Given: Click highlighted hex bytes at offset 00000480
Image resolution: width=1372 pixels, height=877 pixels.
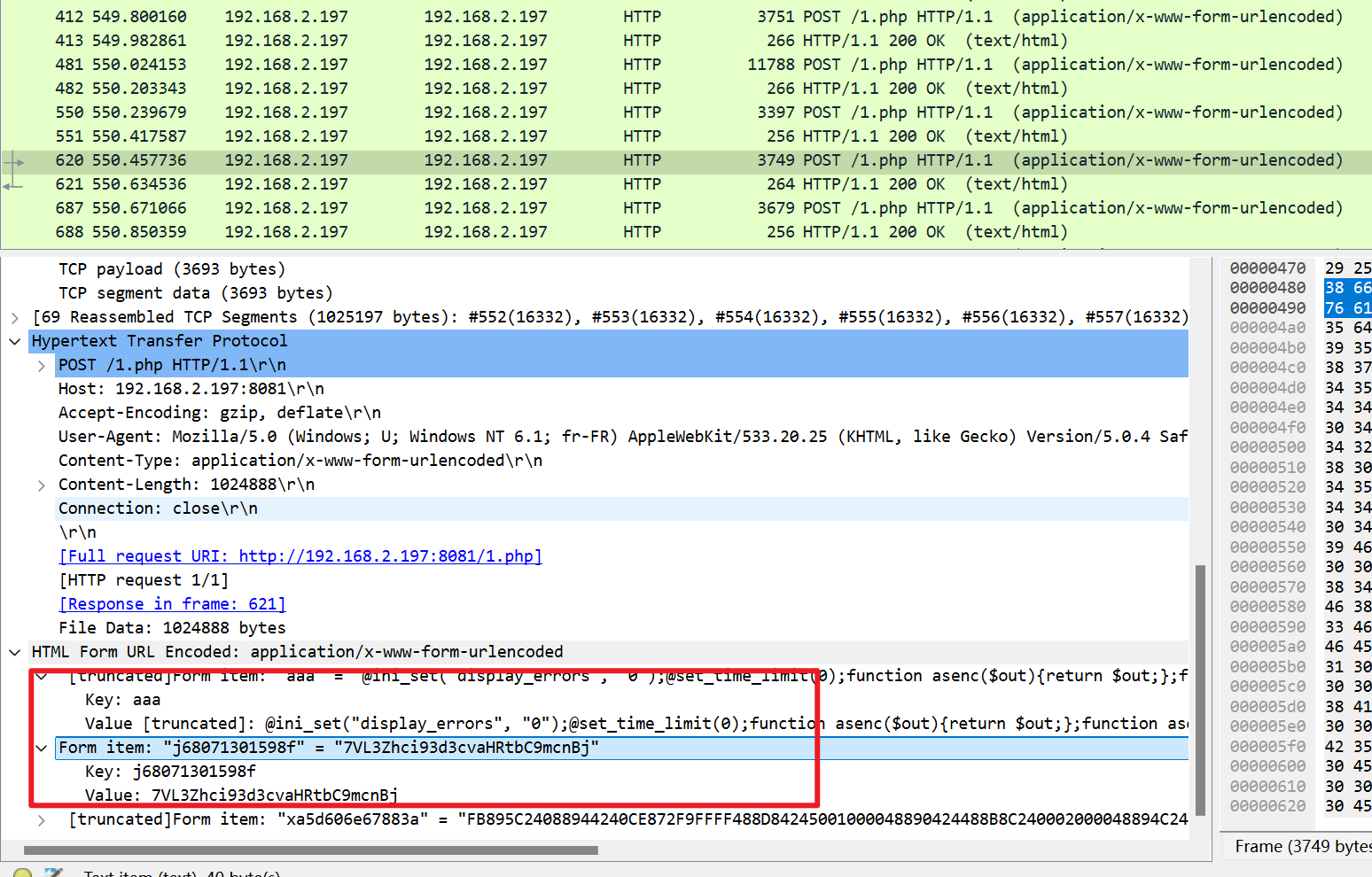Looking at the screenshot, I should coord(1348,288).
